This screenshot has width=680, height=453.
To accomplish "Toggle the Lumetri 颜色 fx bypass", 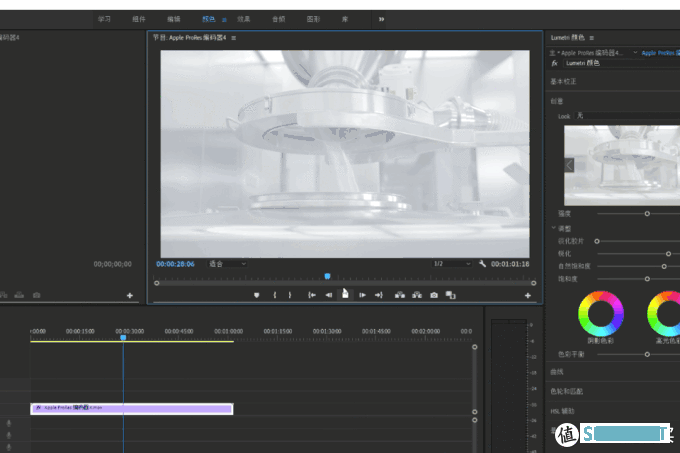I will pos(554,64).
